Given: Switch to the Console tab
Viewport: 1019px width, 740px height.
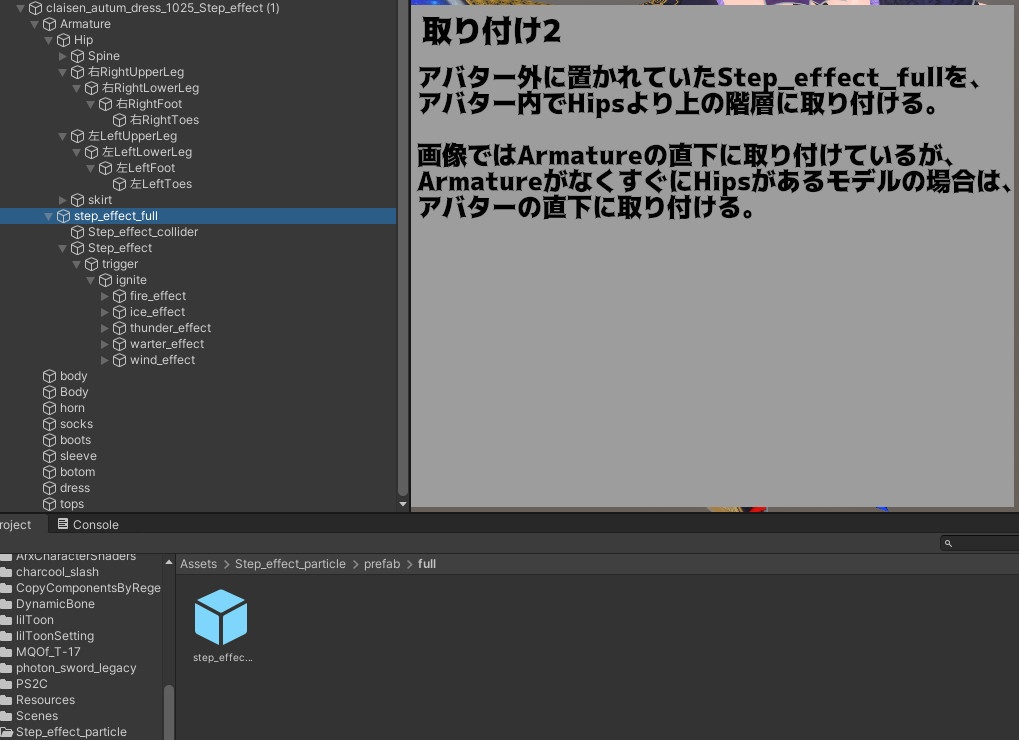Looking at the screenshot, I should pyautogui.click(x=94, y=524).
